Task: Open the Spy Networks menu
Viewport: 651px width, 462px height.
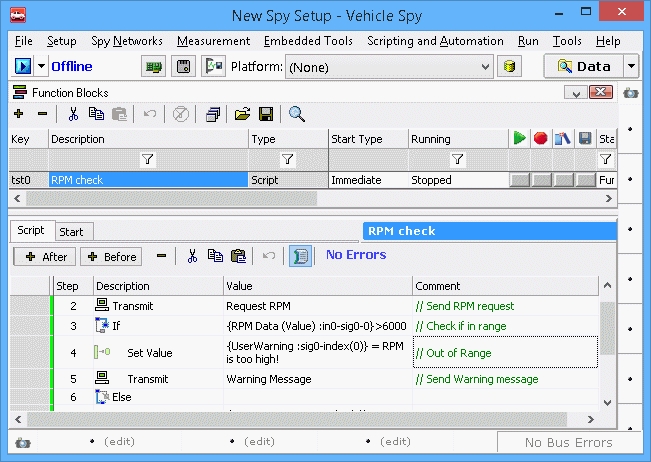Action: [x=126, y=41]
